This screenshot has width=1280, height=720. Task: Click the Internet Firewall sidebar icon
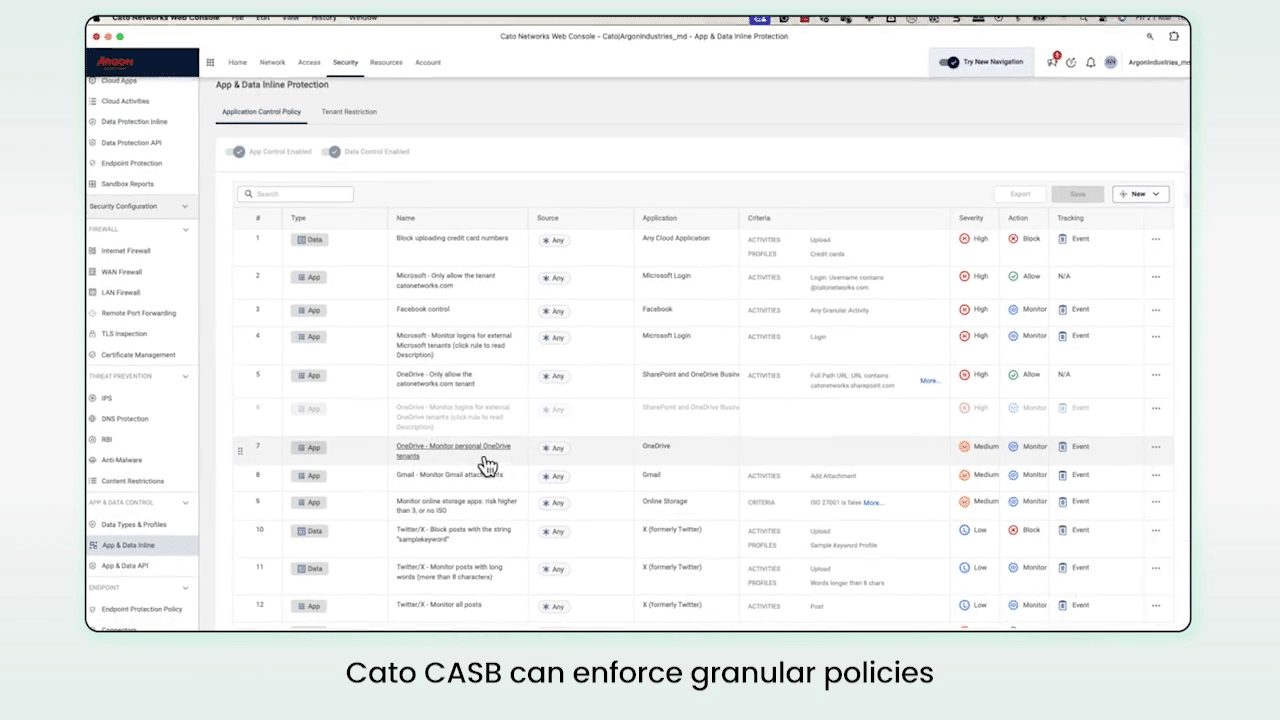93,251
